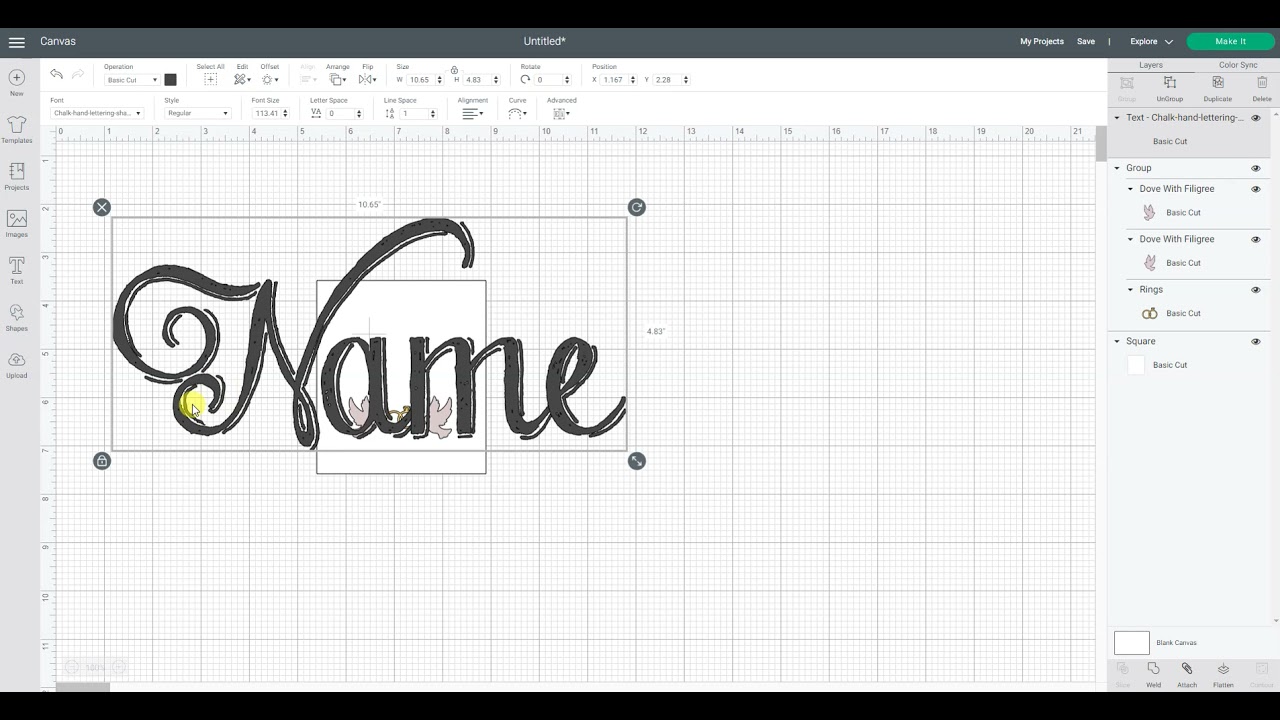Switch to the Color Sync tab
Image resolution: width=1280 pixels, height=720 pixels.
coord(1238,65)
